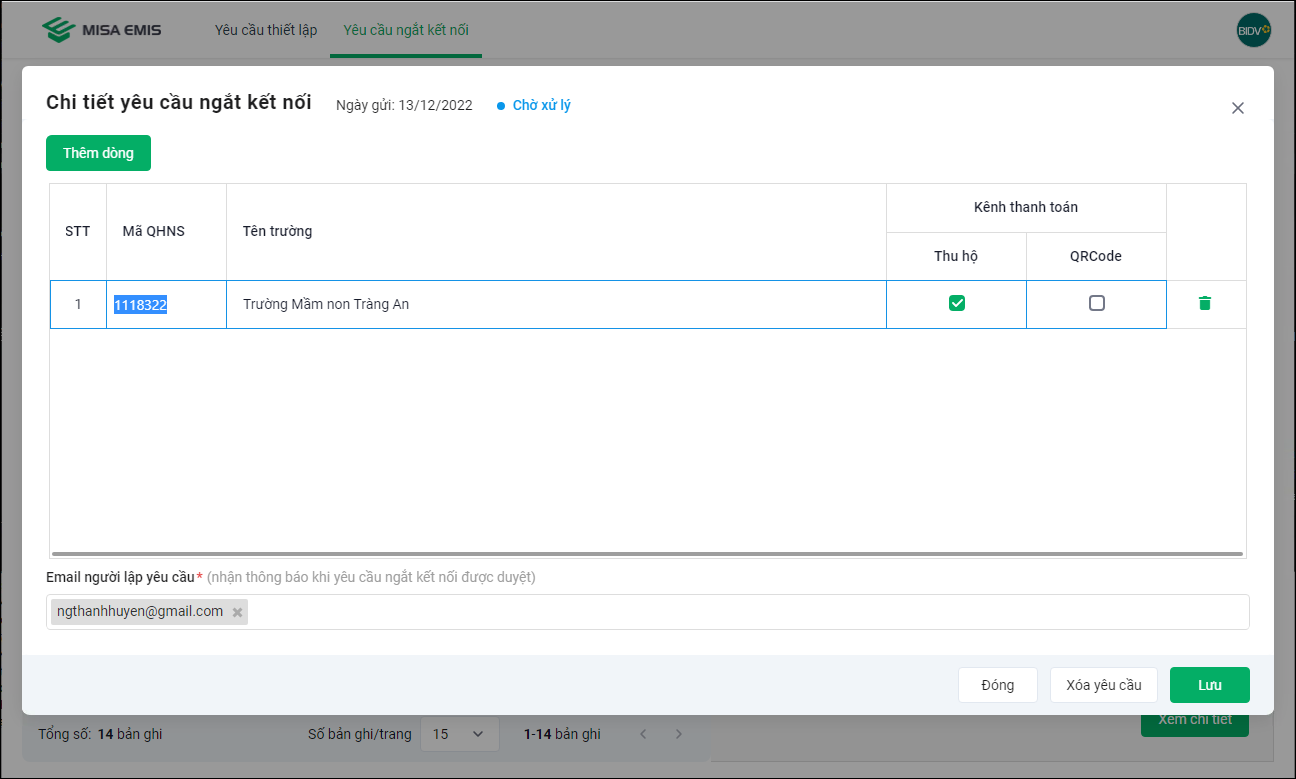
Task: Click the QRCode sub-column header
Action: pyautogui.click(x=1096, y=256)
